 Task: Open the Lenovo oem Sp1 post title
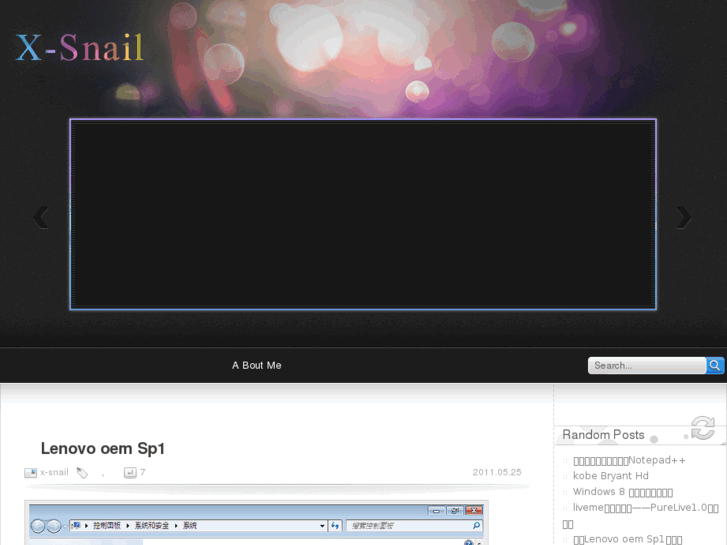point(103,449)
